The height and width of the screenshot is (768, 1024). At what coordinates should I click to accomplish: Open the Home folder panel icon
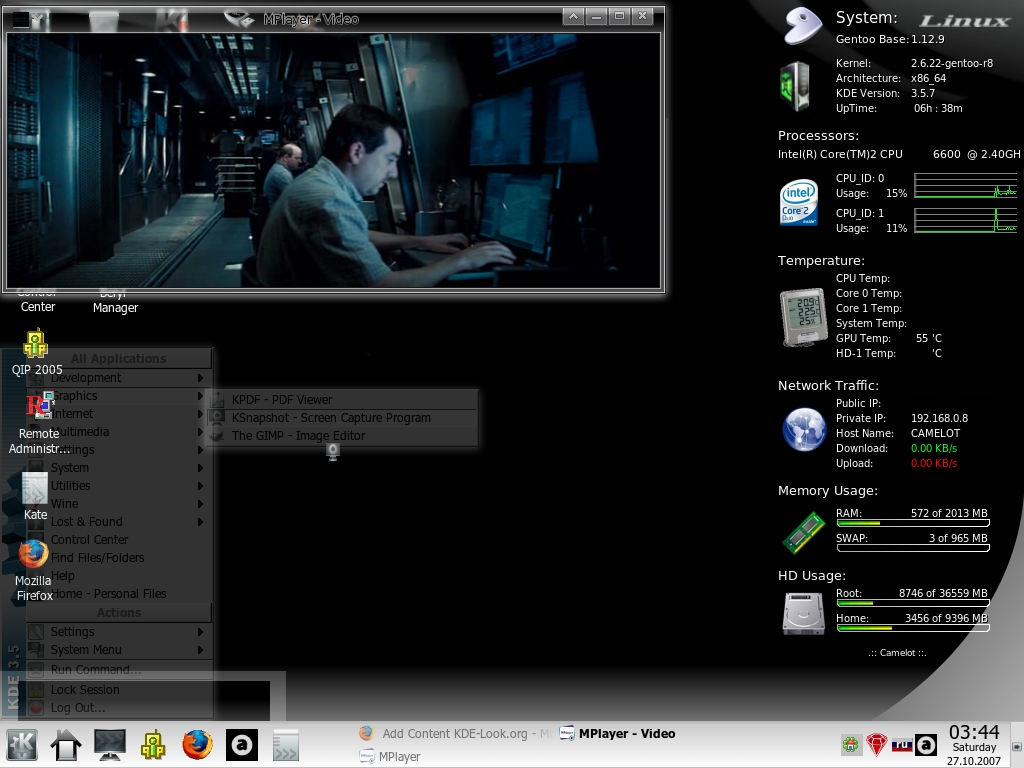pos(65,745)
